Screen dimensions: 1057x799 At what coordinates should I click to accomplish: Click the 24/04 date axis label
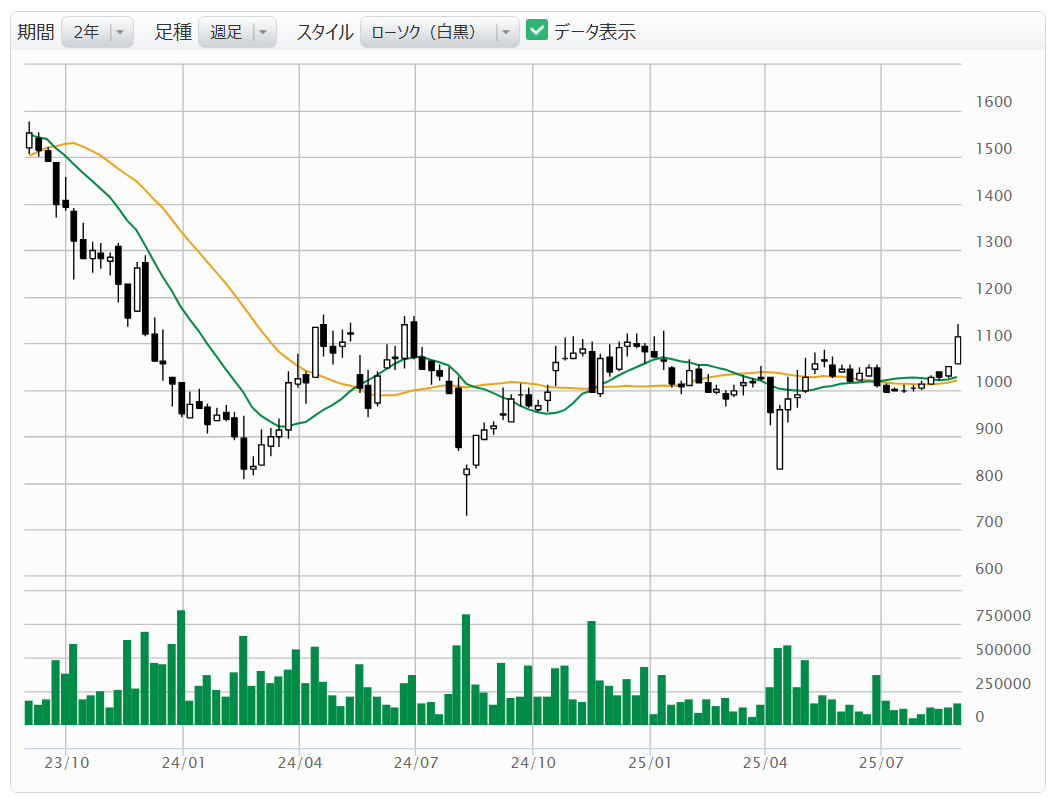pyautogui.click(x=299, y=763)
